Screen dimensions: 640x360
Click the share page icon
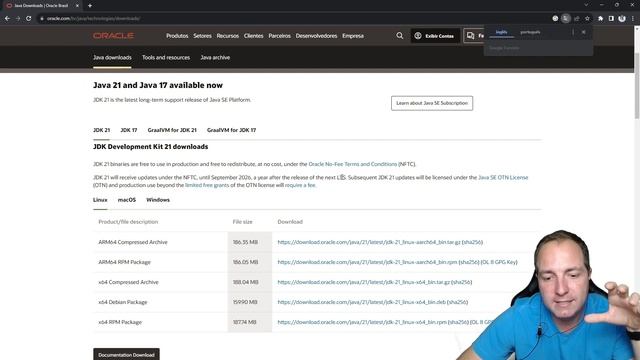pos(576,18)
